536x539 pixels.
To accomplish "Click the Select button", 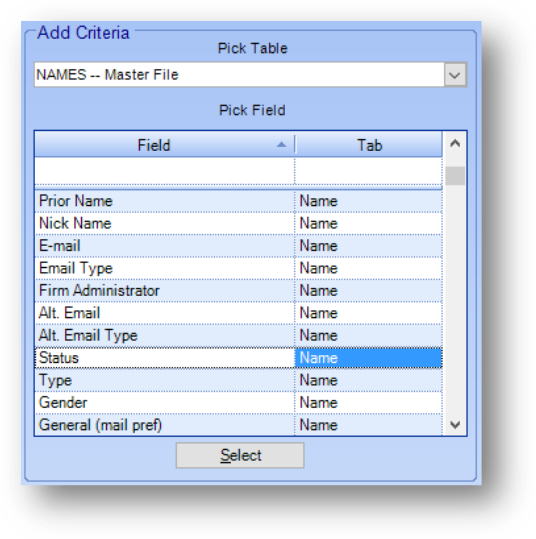I will click(x=240, y=455).
